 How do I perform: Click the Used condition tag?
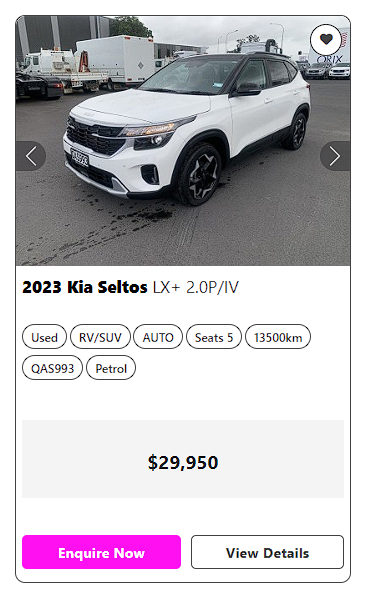coord(45,337)
